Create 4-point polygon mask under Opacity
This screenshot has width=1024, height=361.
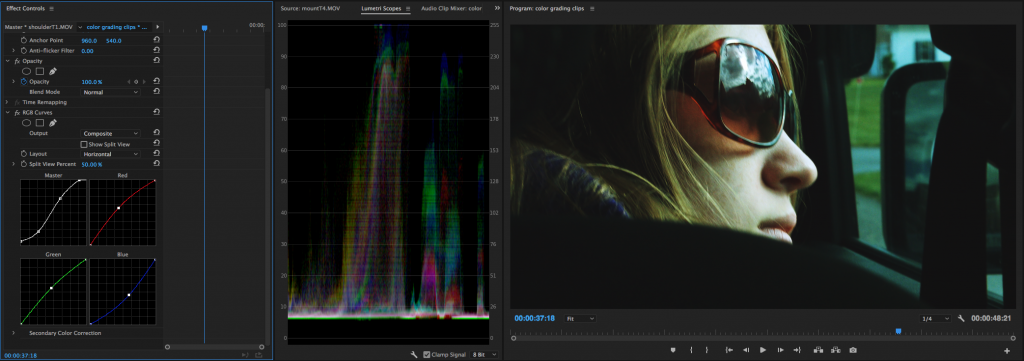click(x=40, y=71)
